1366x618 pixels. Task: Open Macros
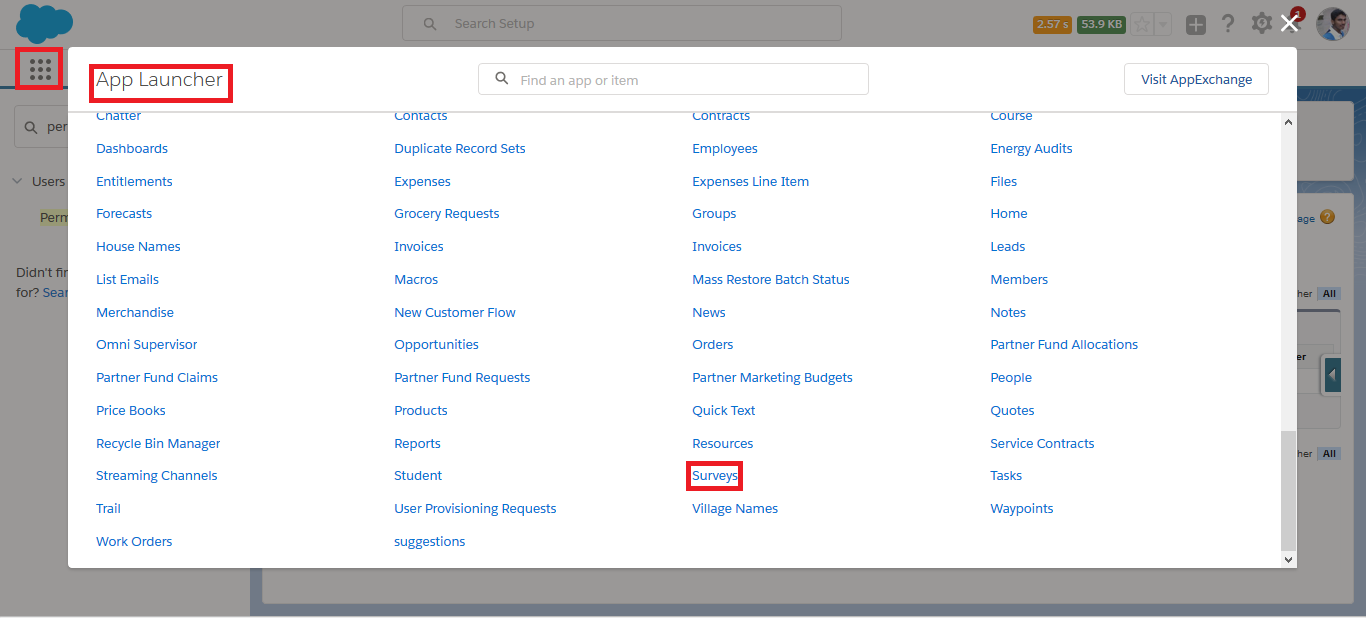(416, 279)
